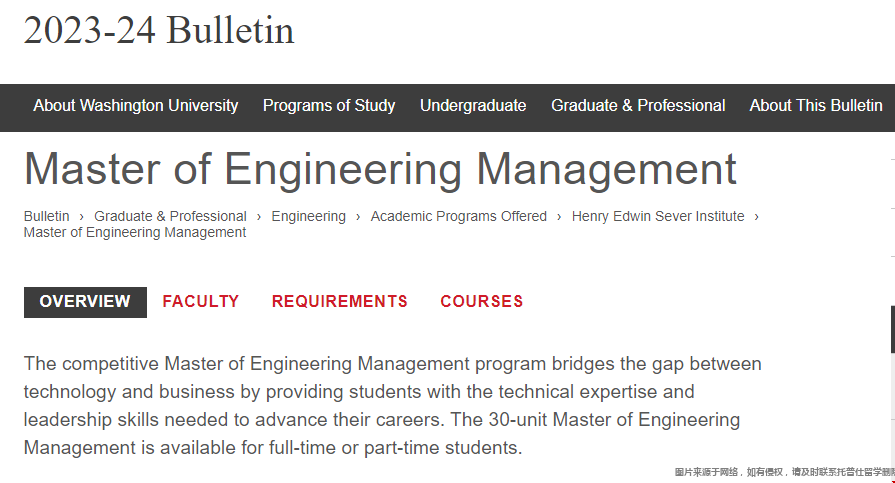Open Graduate & Professional navigation item

coord(638,106)
